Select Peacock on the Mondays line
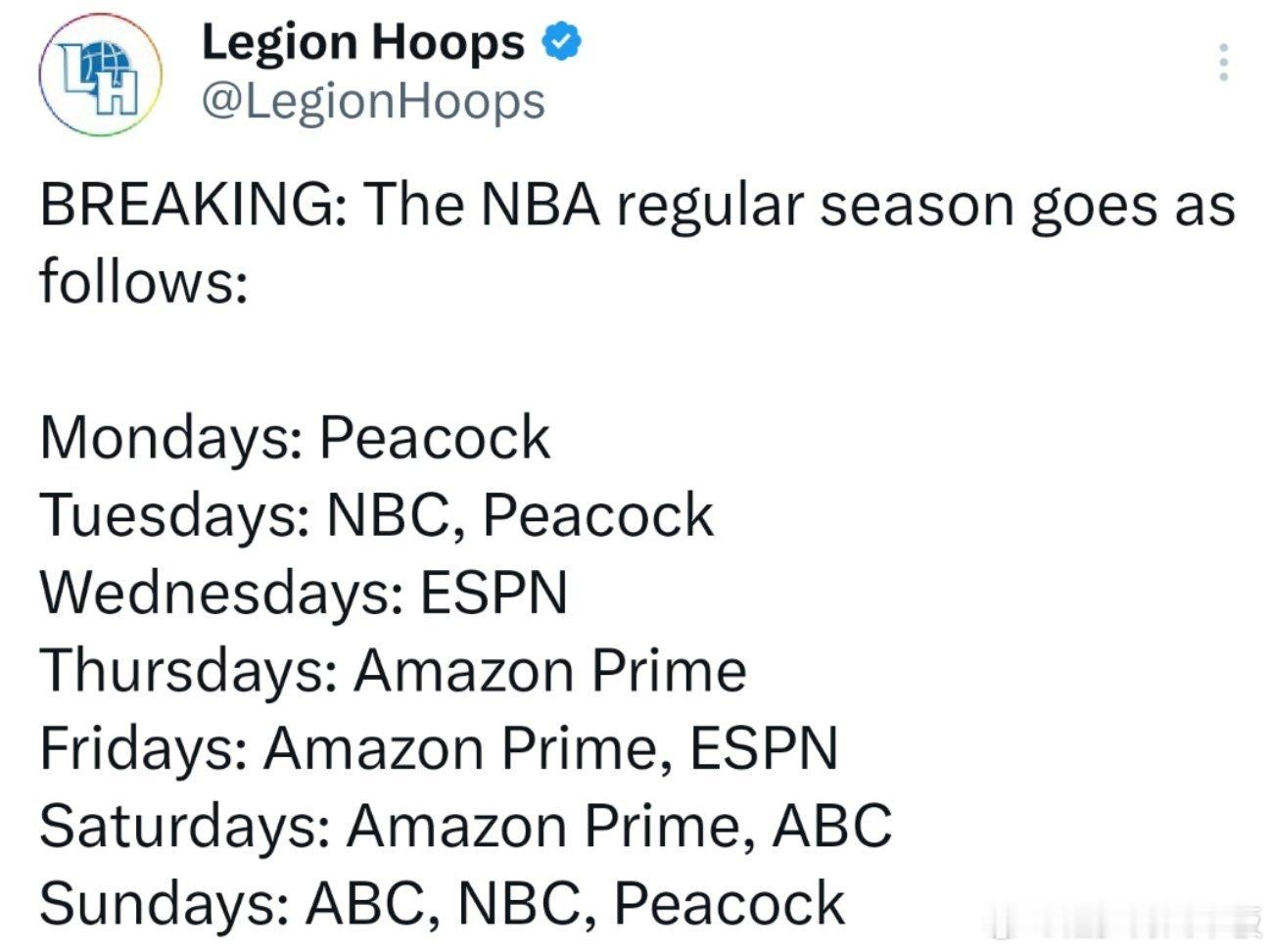1273x952 pixels. (x=436, y=438)
